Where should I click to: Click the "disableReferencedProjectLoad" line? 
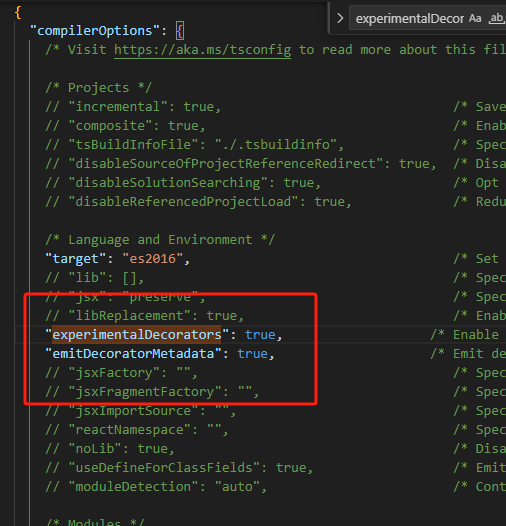pyautogui.click(x=198, y=202)
